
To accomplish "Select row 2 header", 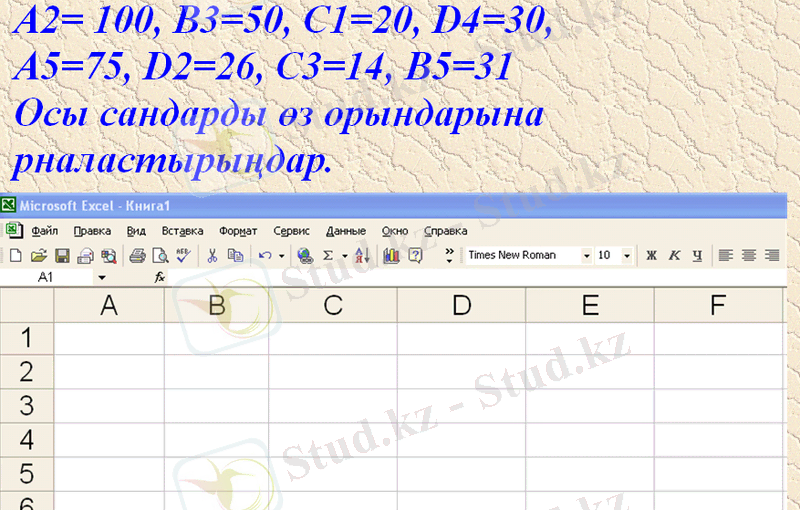I will point(27,372).
